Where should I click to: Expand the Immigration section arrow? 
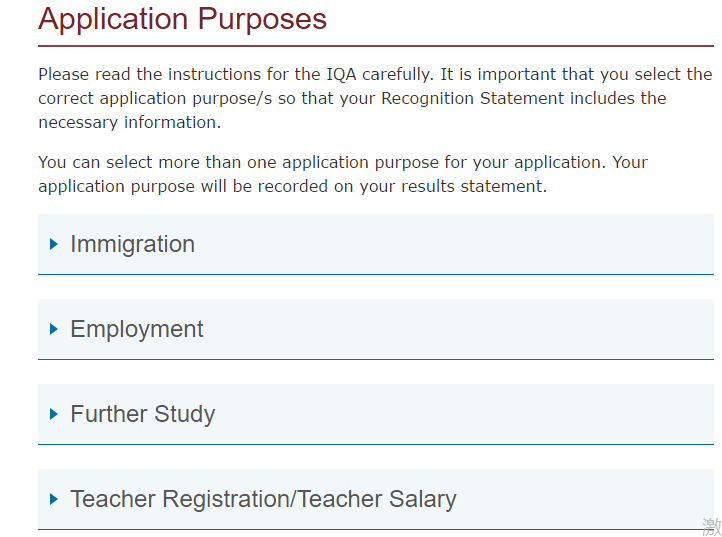[54, 244]
